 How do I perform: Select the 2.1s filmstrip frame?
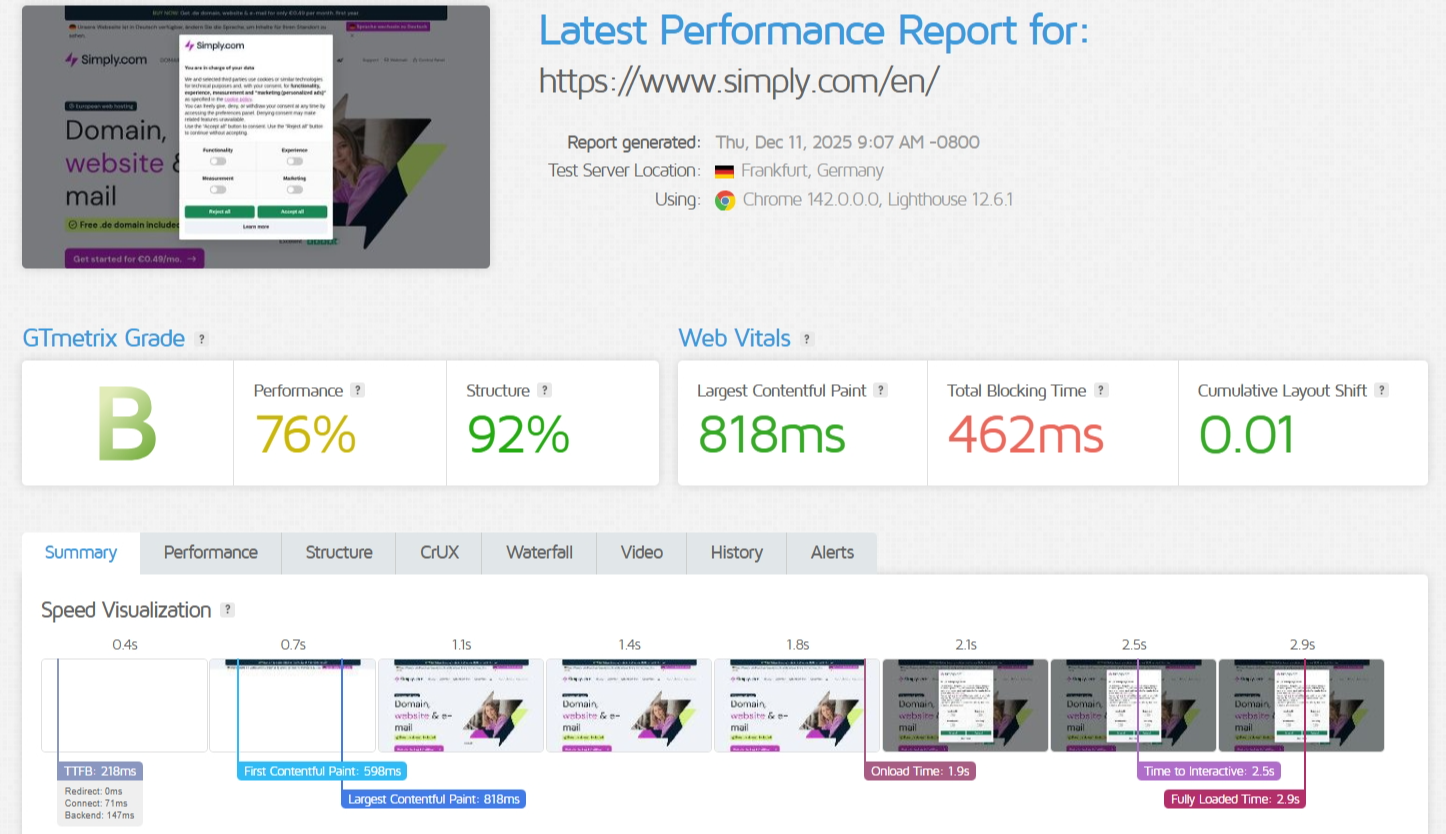coord(965,705)
